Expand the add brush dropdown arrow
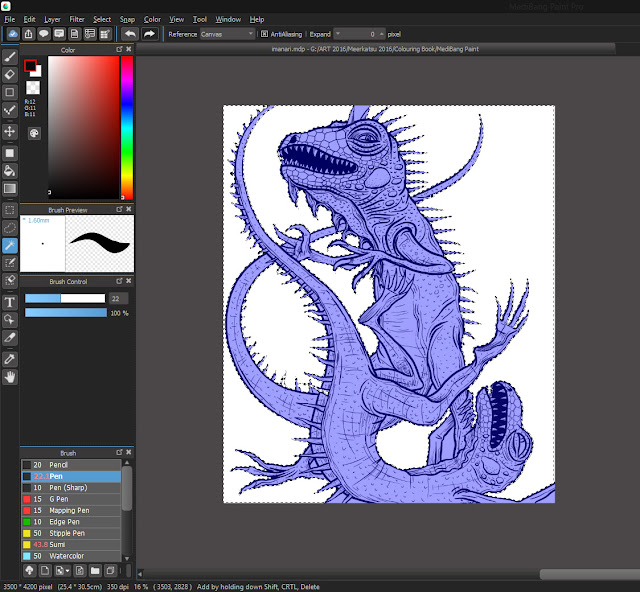This screenshot has width=640, height=592. coord(69,573)
